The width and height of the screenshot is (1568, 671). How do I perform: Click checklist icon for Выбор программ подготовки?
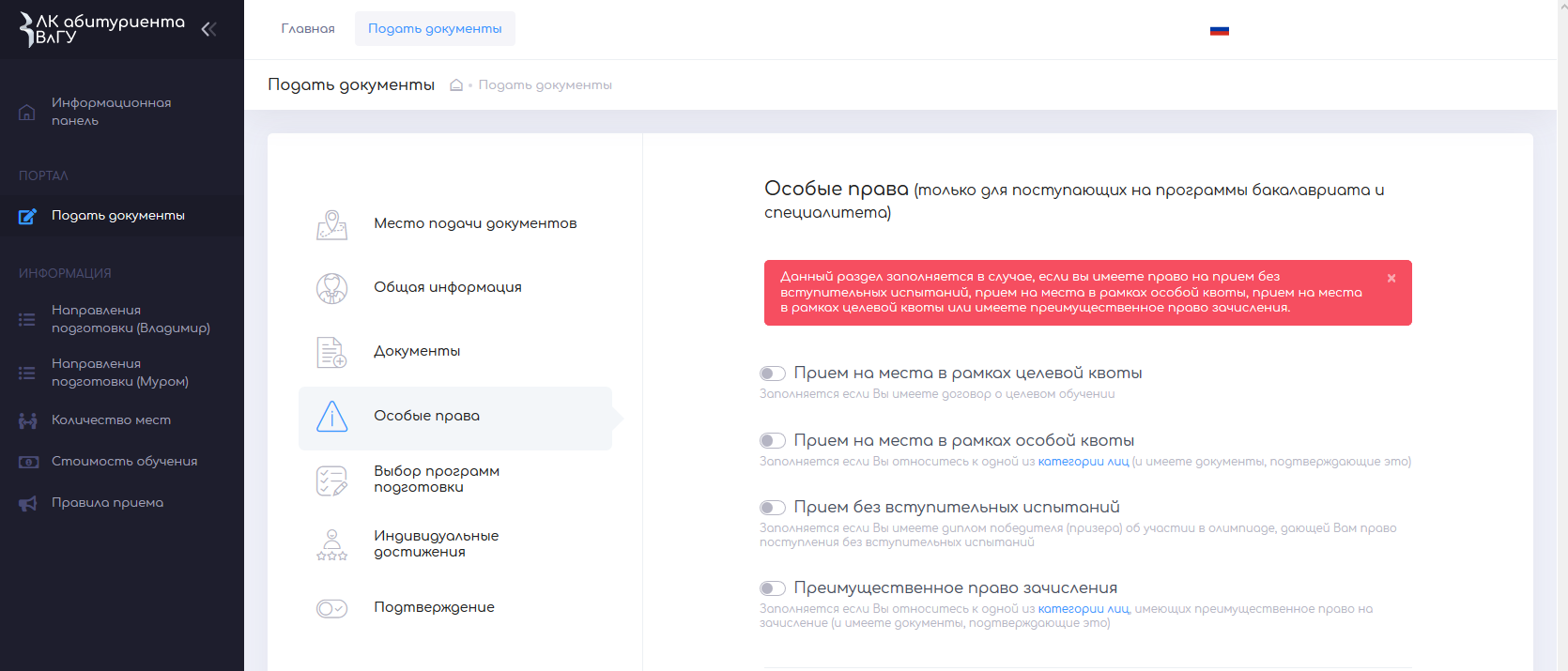tap(331, 480)
